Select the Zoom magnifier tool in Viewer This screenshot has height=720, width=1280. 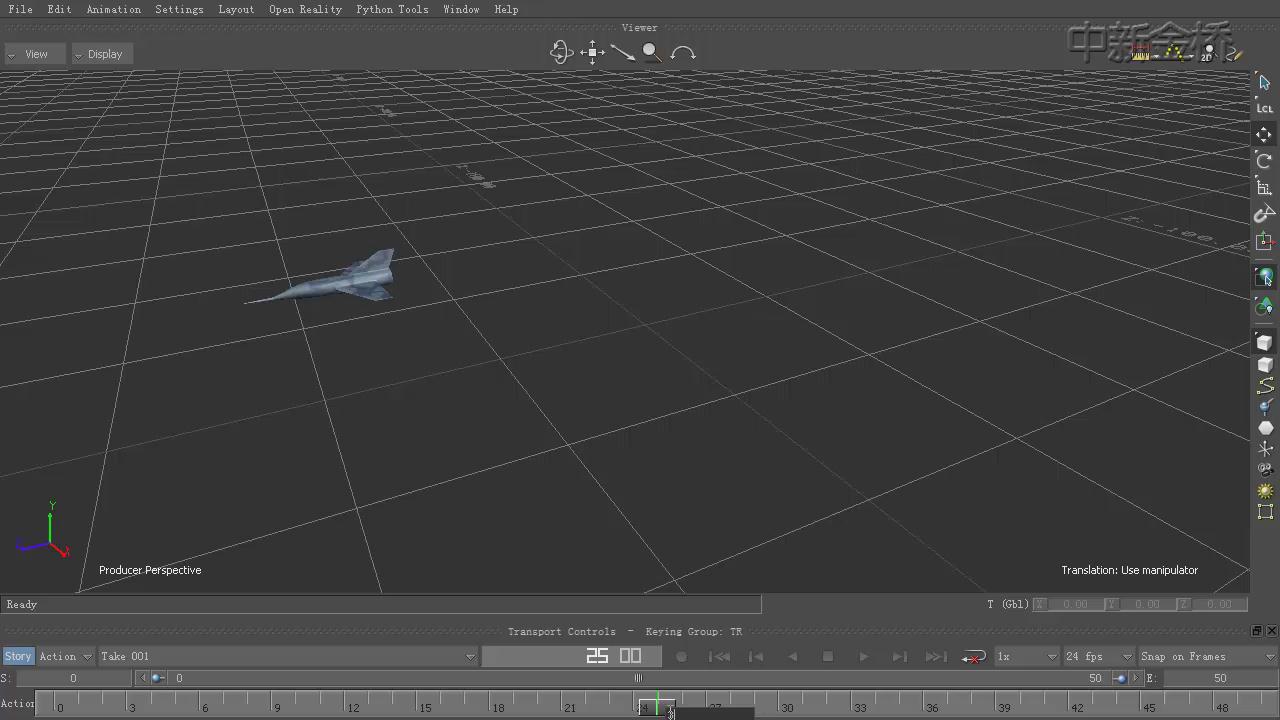(652, 53)
